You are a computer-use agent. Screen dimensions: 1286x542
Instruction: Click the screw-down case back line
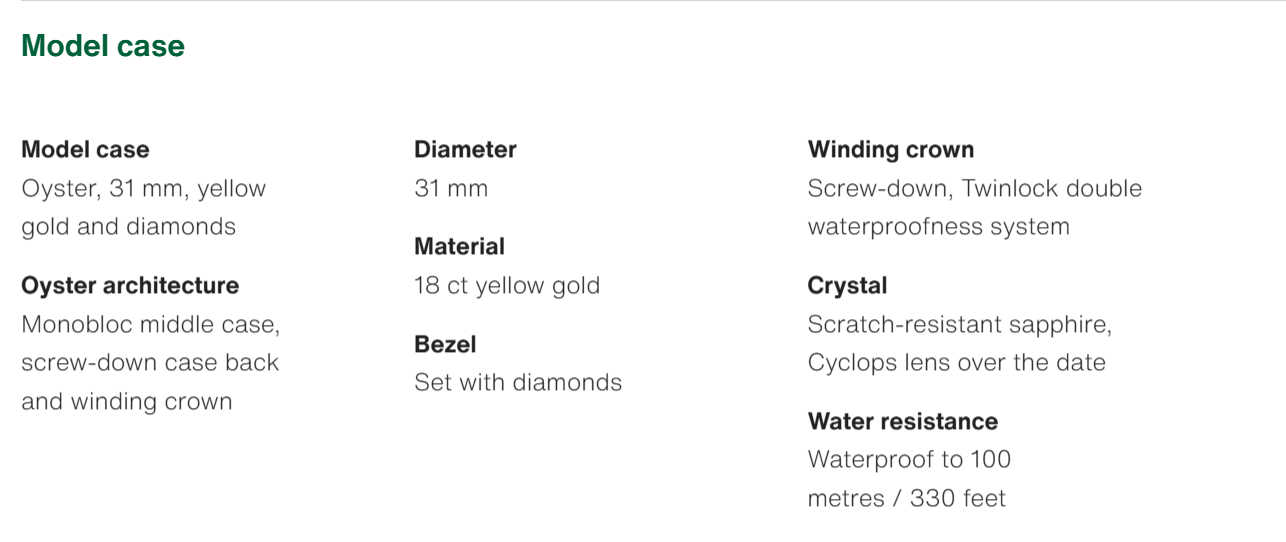pos(150,363)
